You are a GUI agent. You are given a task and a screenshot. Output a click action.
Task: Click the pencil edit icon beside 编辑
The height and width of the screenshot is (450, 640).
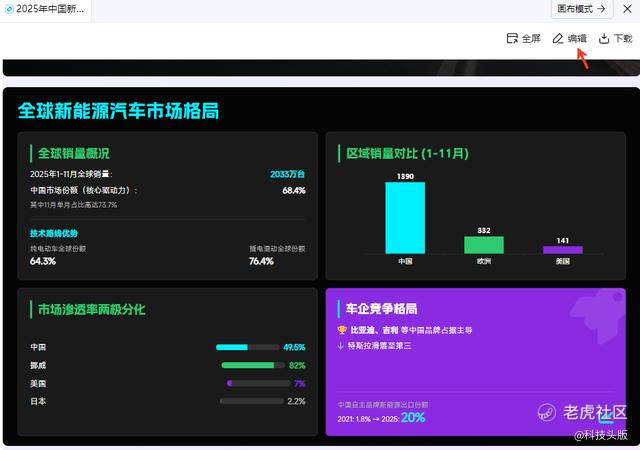pyautogui.click(x=558, y=38)
